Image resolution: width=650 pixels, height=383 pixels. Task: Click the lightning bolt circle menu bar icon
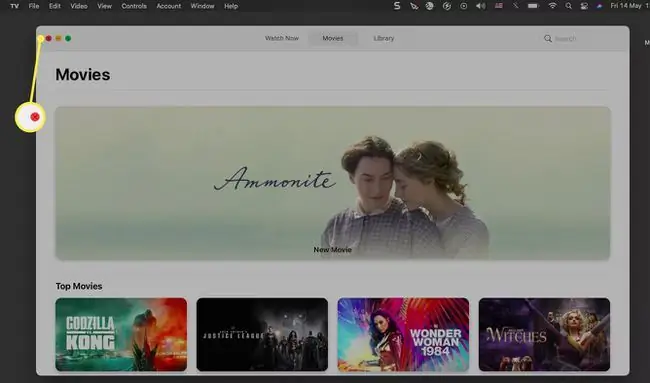pyautogui.click(x=446, y=6)
